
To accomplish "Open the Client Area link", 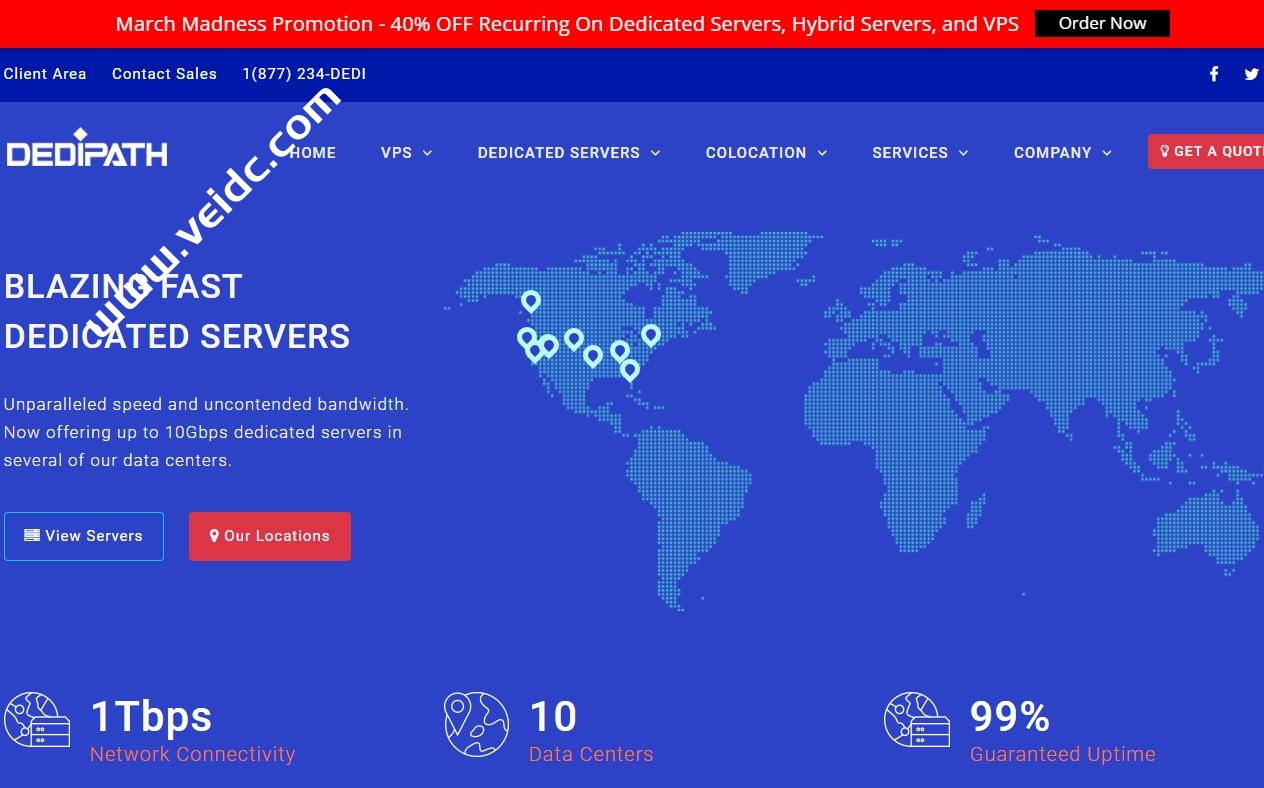I will (x=45, y=74).
